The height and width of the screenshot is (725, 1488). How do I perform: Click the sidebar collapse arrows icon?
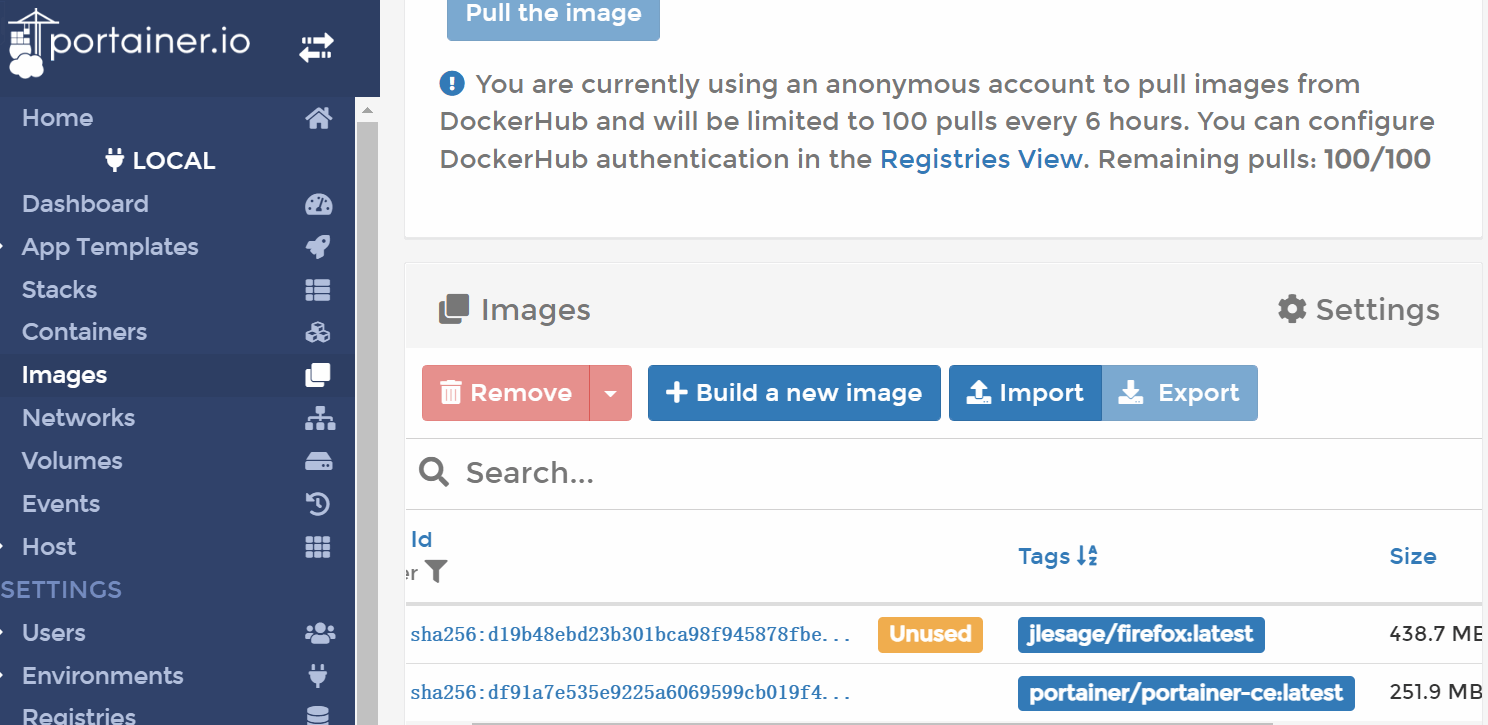point(317,47)
